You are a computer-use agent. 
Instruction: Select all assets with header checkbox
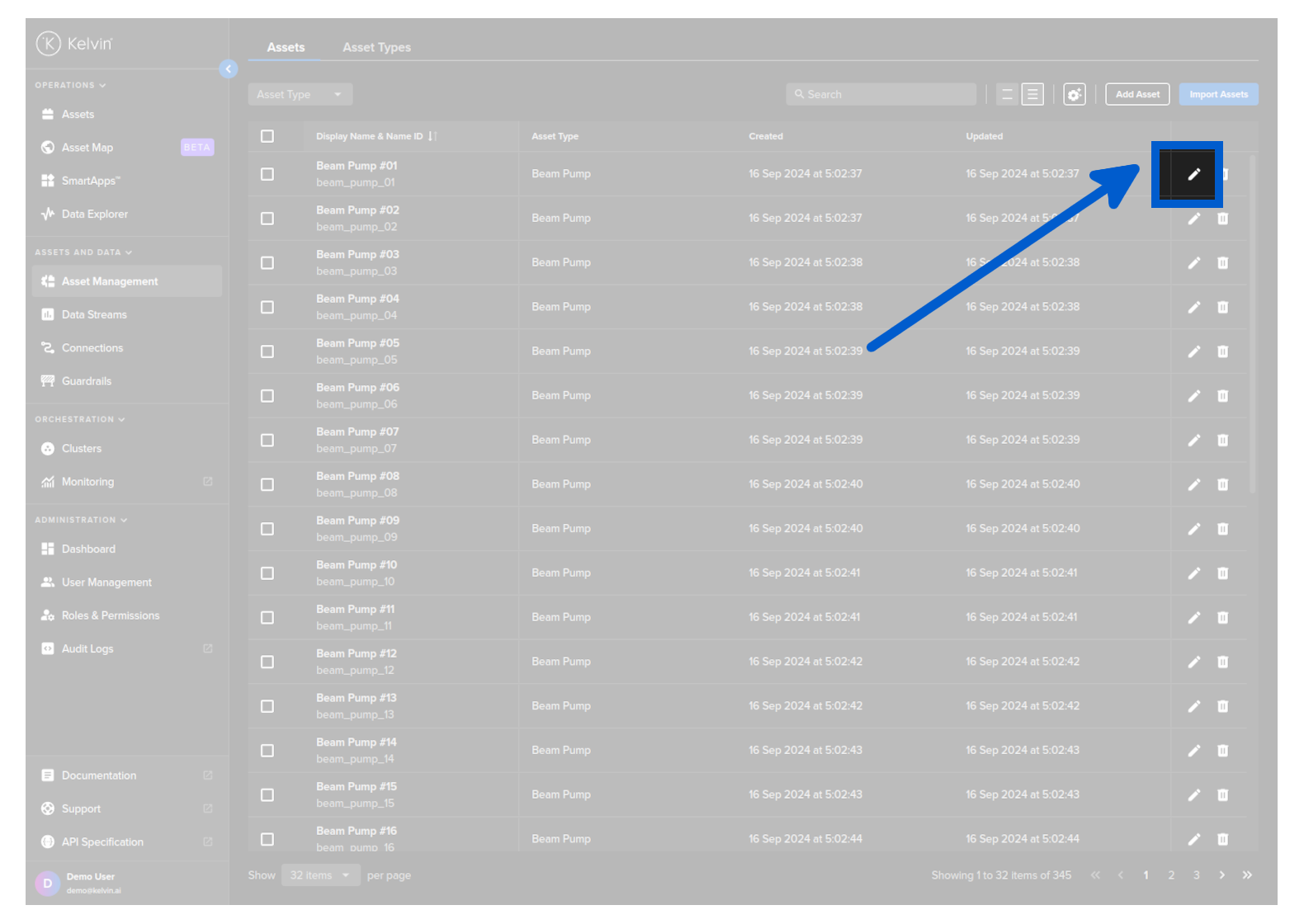pyautogui.click(x=267, y=136)
